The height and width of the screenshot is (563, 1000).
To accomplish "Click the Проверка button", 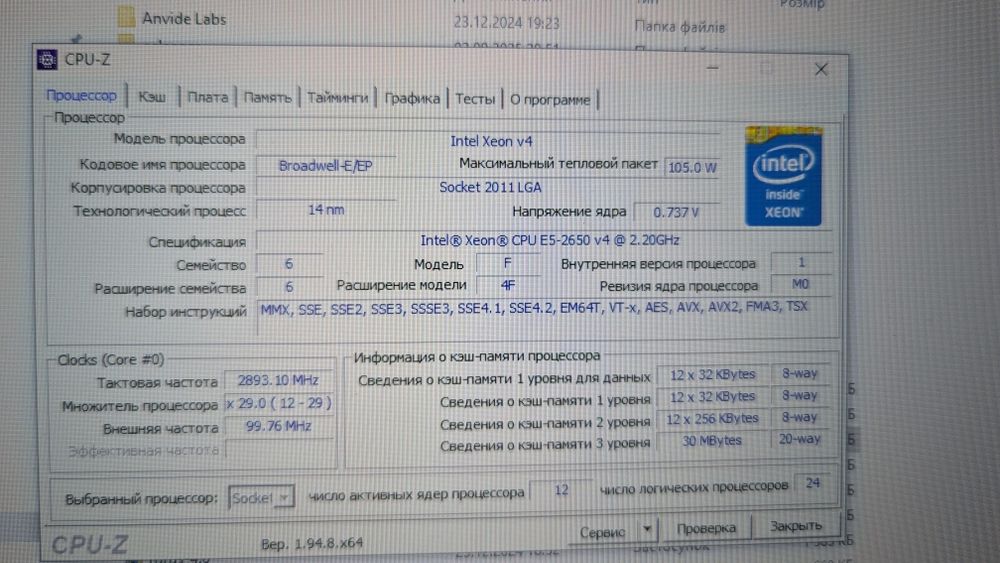I will 705,529.
